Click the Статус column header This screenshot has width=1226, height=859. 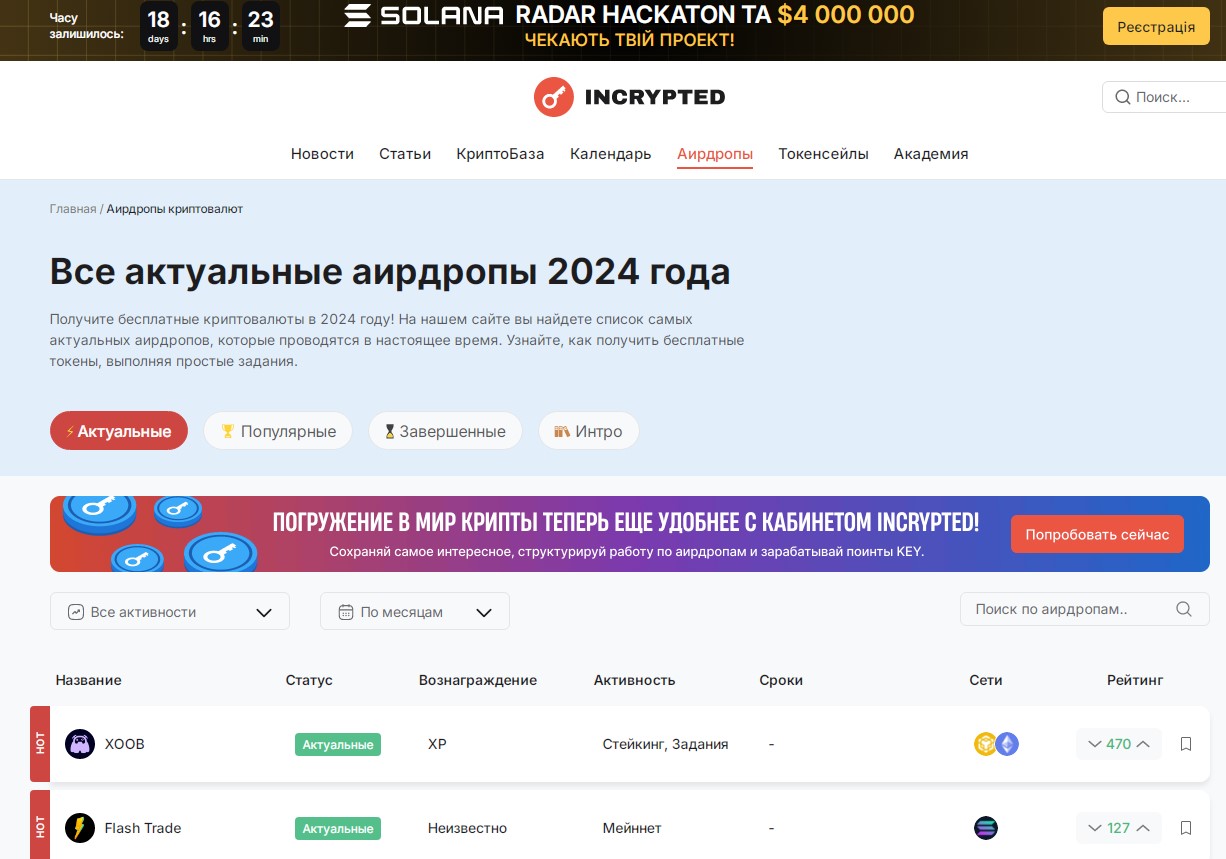click(309, 680)
